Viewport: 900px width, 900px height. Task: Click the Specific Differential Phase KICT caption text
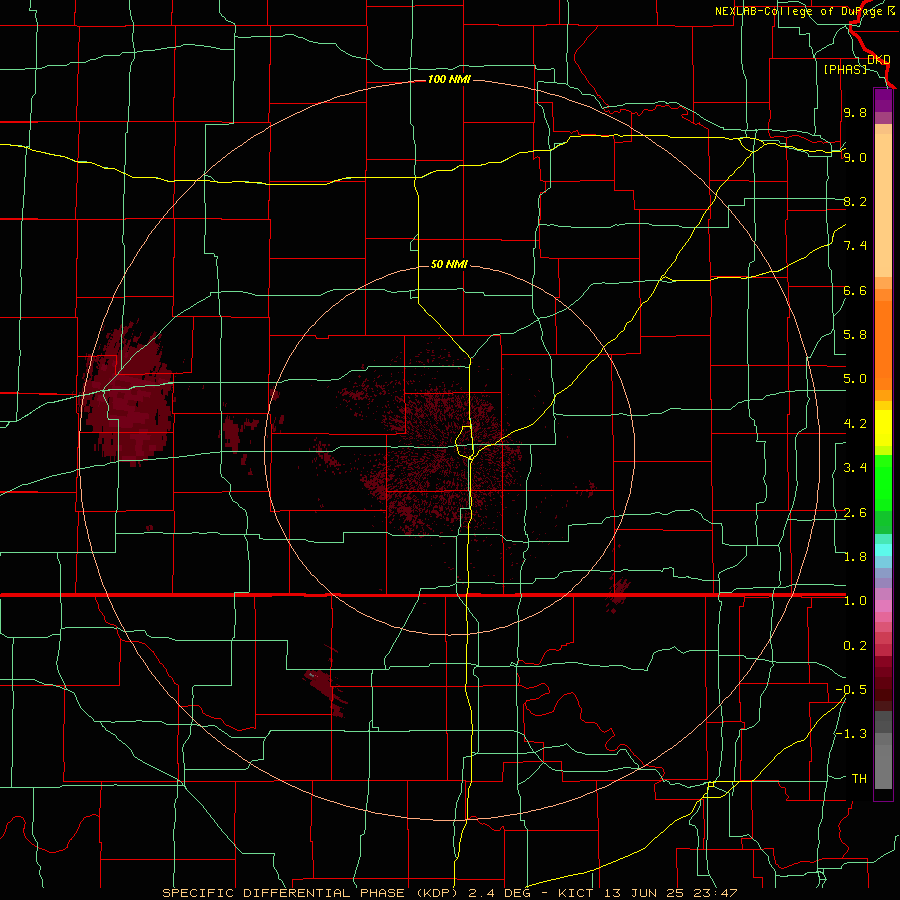(x=449, y=893)
